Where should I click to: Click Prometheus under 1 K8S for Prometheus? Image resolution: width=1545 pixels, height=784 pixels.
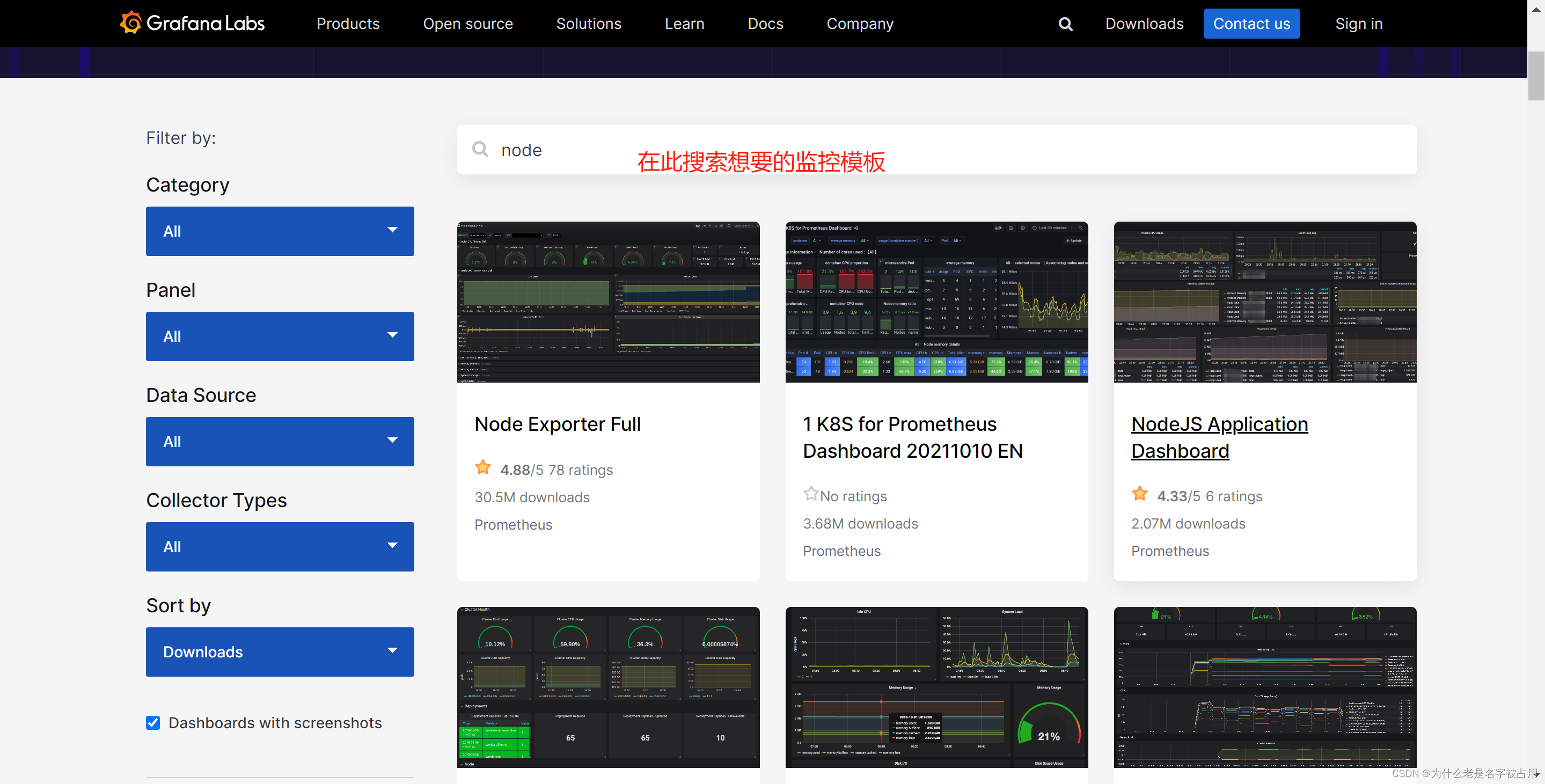(x=842, y=551)
